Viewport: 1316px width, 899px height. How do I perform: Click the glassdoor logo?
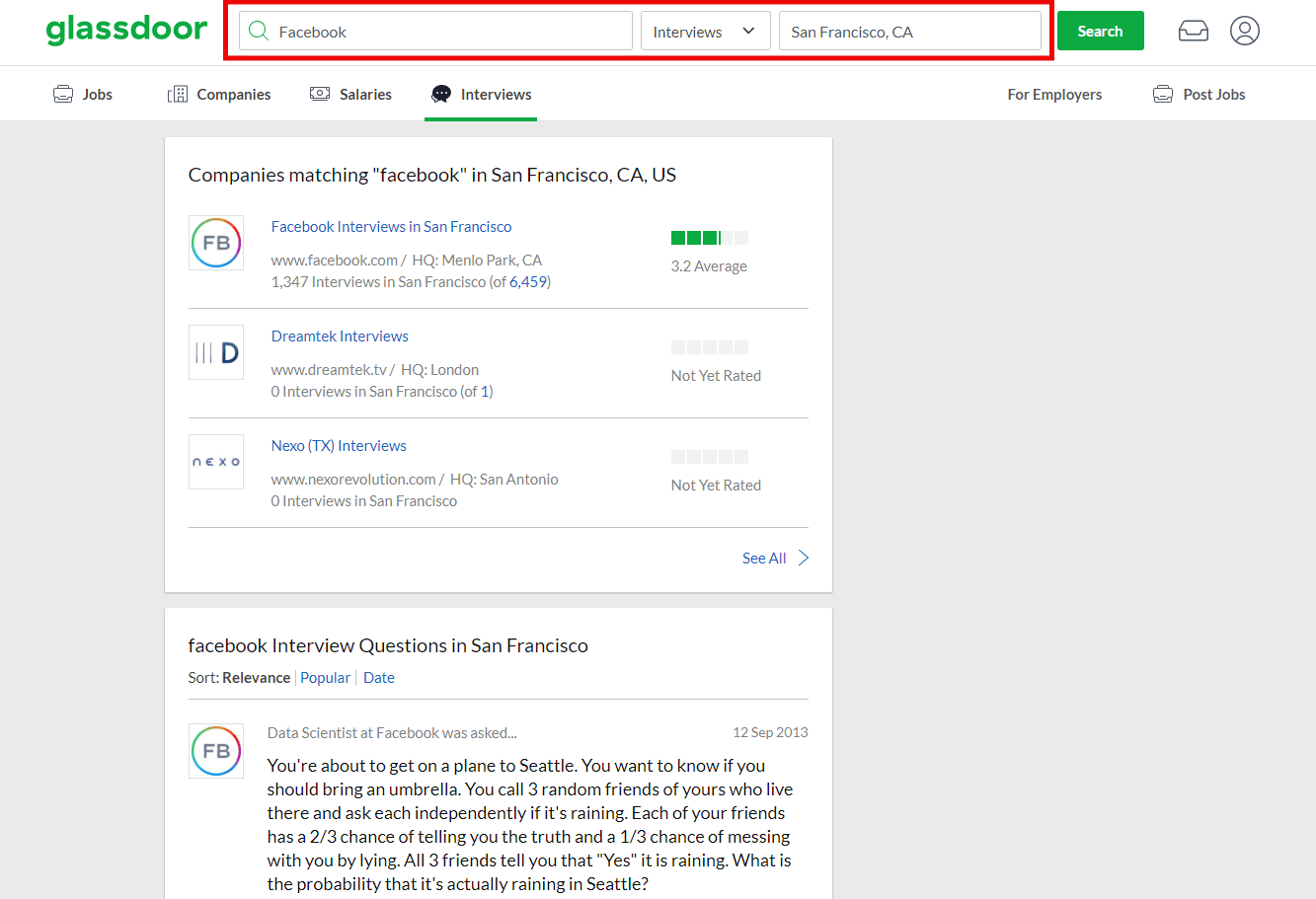coord(126,30)
